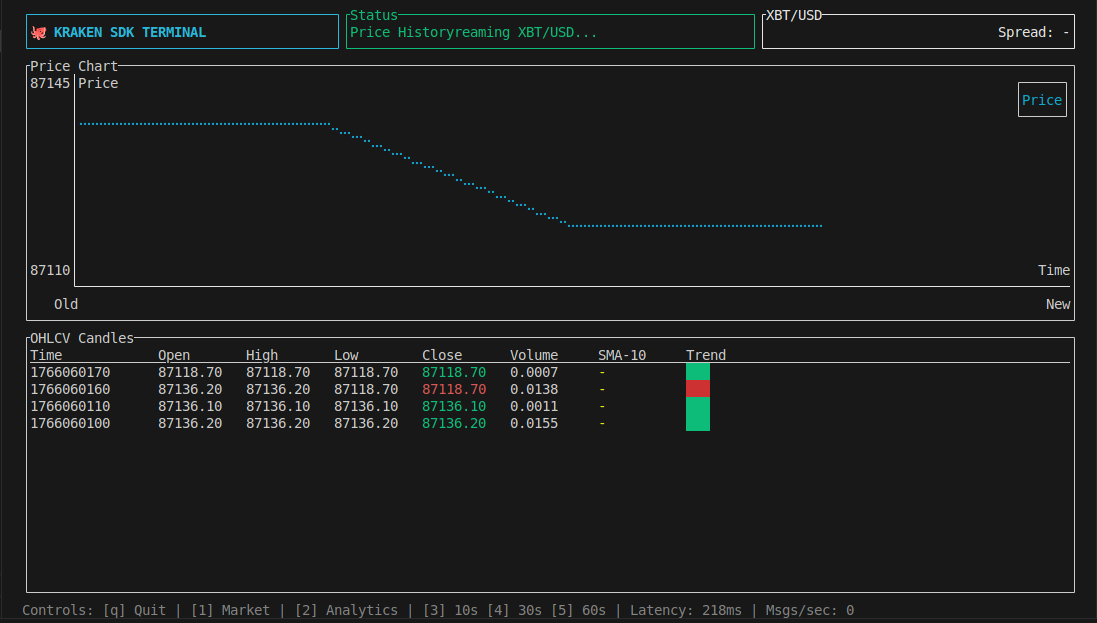This screenshot has height=623, width=1097.
Task: Click the Msgs/sec: 0 readout
Action: tap(809, 610)
